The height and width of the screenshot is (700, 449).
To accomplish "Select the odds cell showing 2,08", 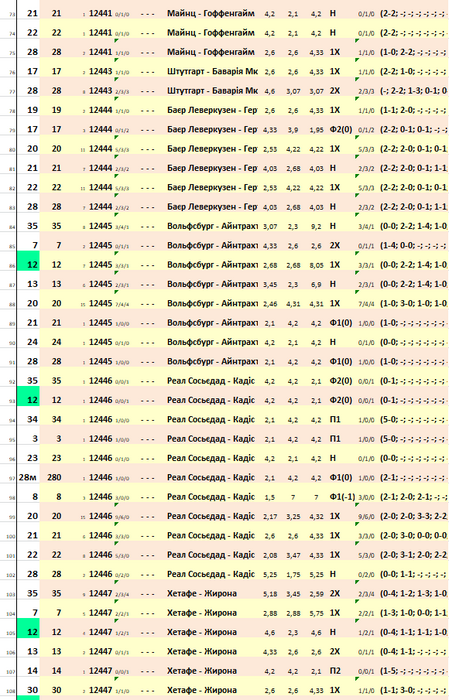I will point(270,554).
